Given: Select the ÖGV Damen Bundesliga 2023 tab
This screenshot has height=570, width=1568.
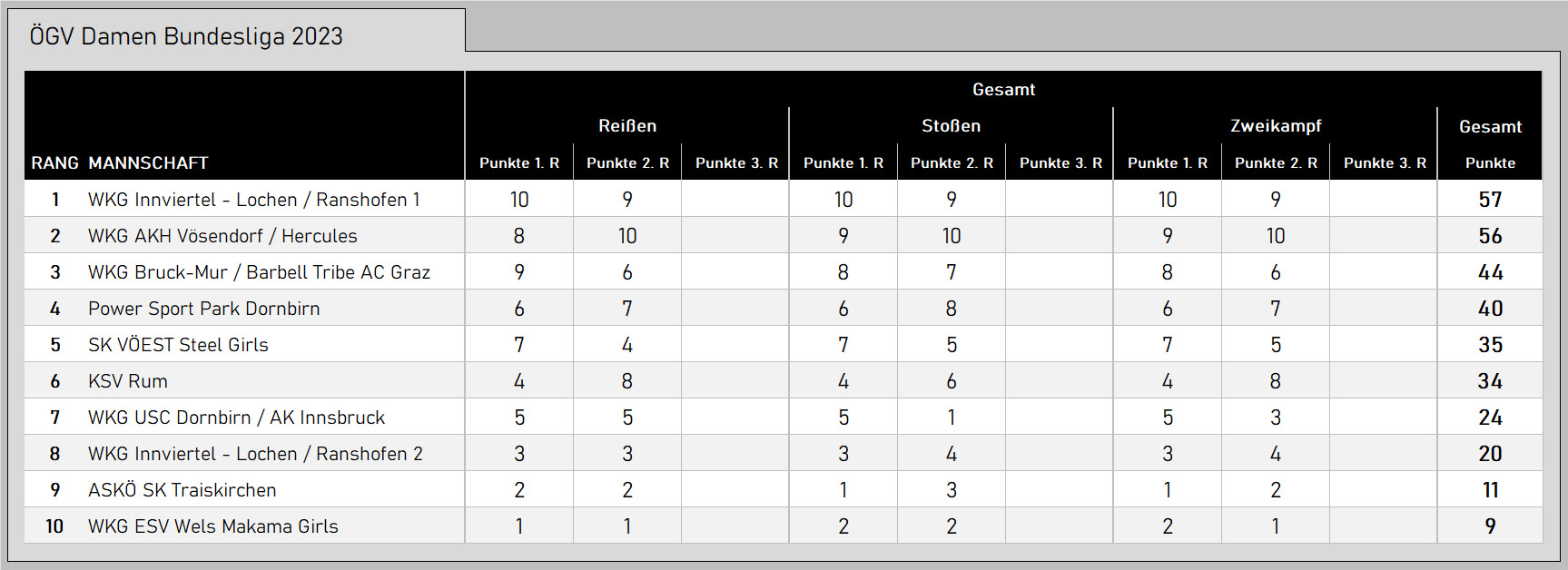Looking at the screenshot, I should tap(236, 31).
